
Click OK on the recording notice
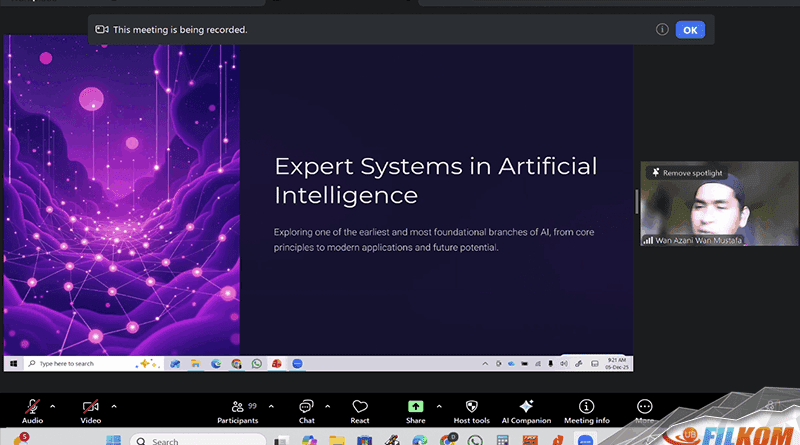[689, 30]
